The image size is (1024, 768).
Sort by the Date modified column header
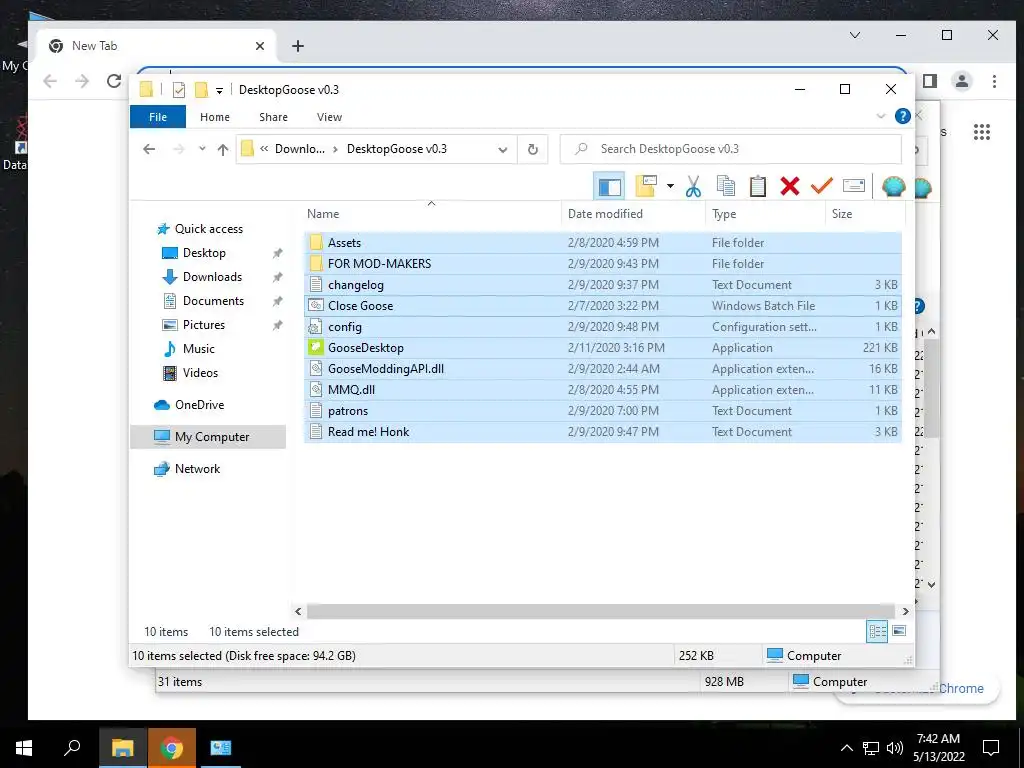(633, 214)
